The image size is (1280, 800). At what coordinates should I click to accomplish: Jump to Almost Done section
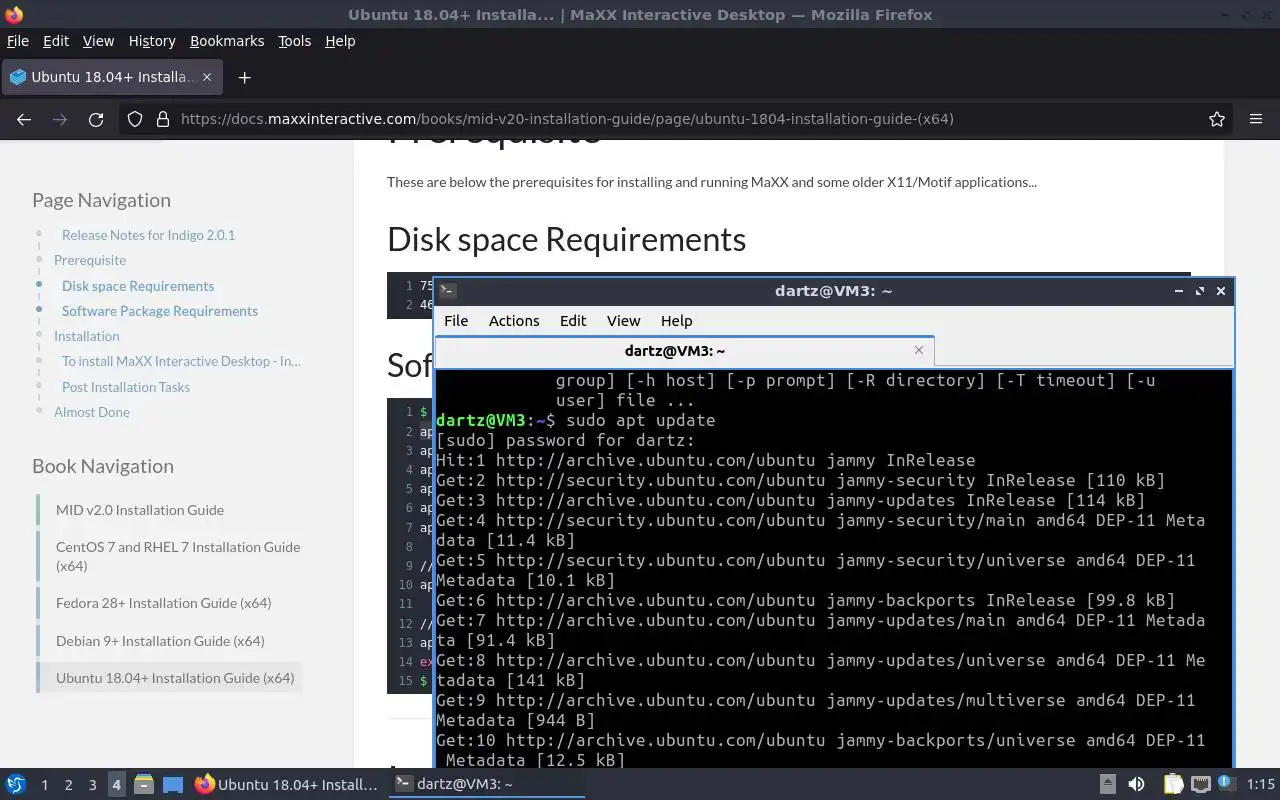[x=92, y=412]
